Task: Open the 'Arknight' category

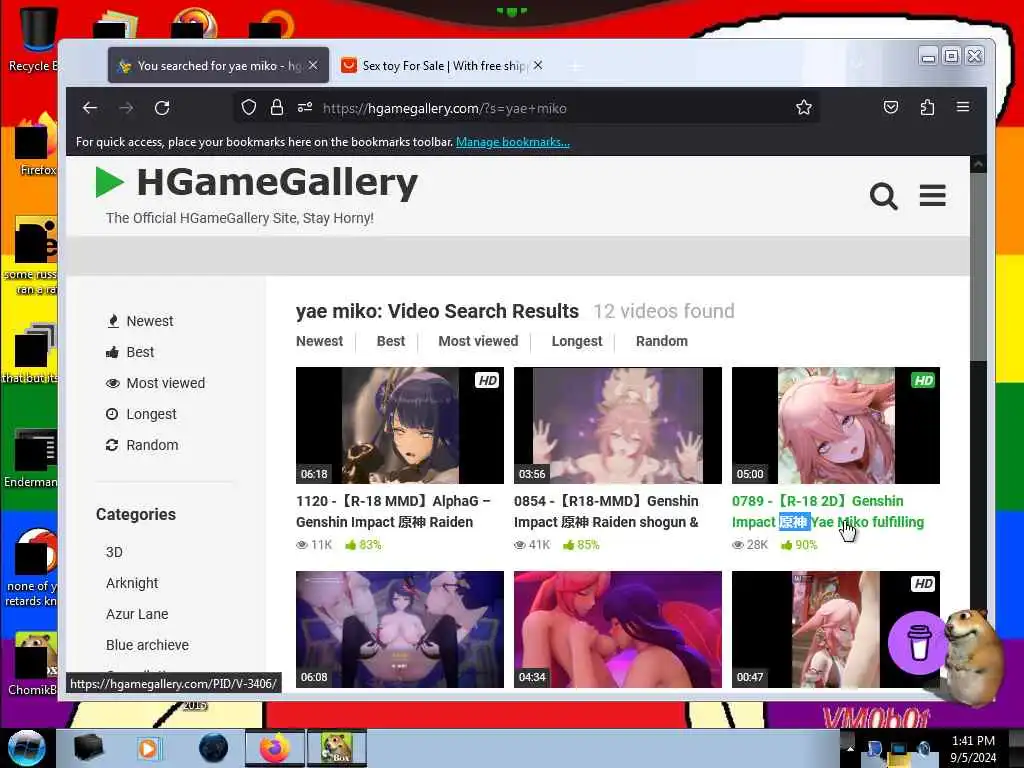Action: click(x=132, y=583)
